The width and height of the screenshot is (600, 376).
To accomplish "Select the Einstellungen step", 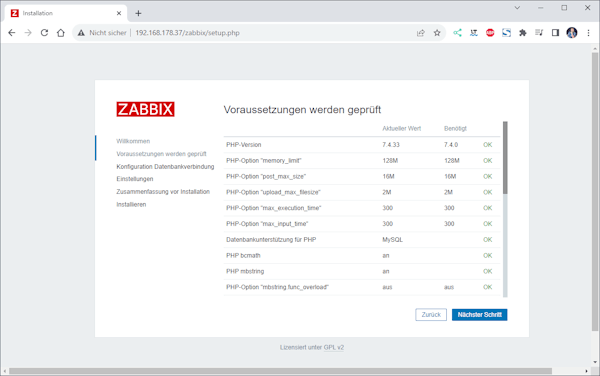I will (135, 179).
